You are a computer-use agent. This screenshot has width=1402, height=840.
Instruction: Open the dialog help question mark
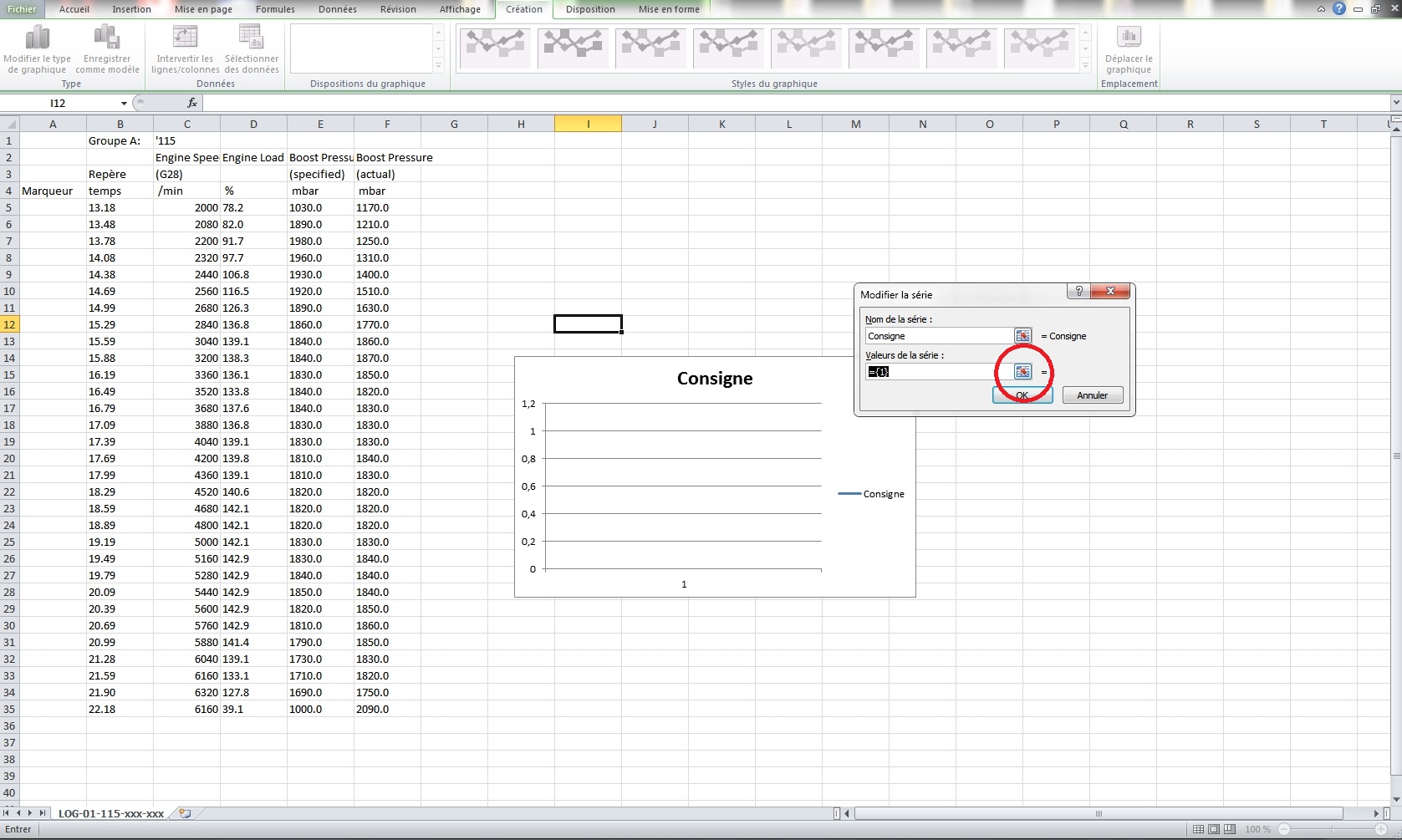click(x=1078, y=291)
